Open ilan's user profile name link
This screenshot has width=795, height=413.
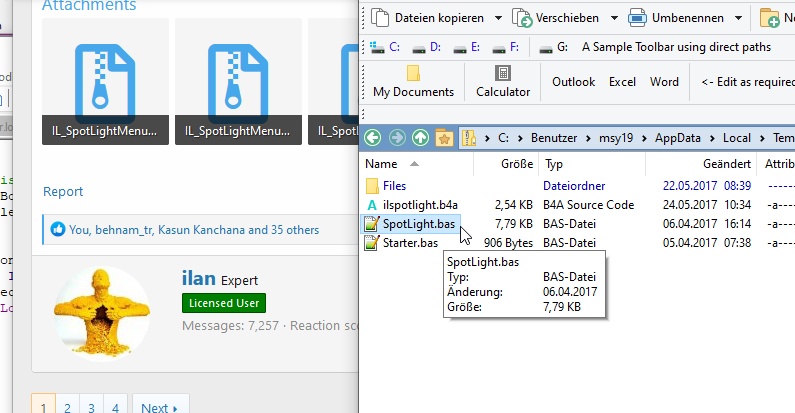point(199,279)
